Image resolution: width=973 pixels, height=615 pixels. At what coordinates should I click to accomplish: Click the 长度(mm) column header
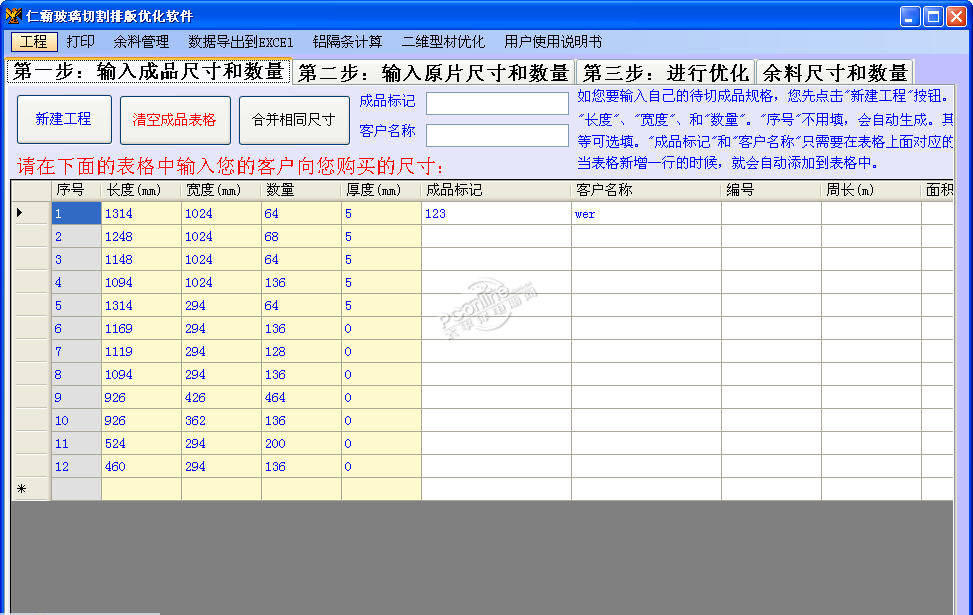pos(141,190)
